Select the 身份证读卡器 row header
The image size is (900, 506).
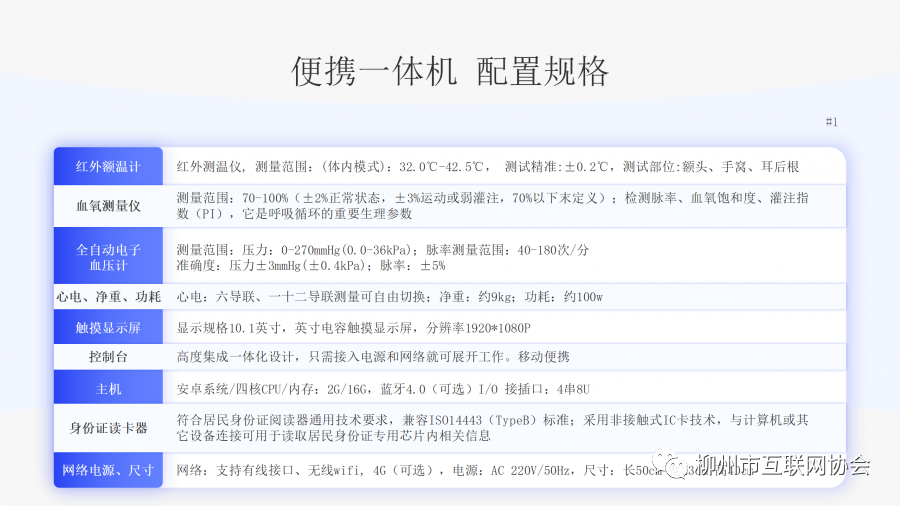coord(108,428)
